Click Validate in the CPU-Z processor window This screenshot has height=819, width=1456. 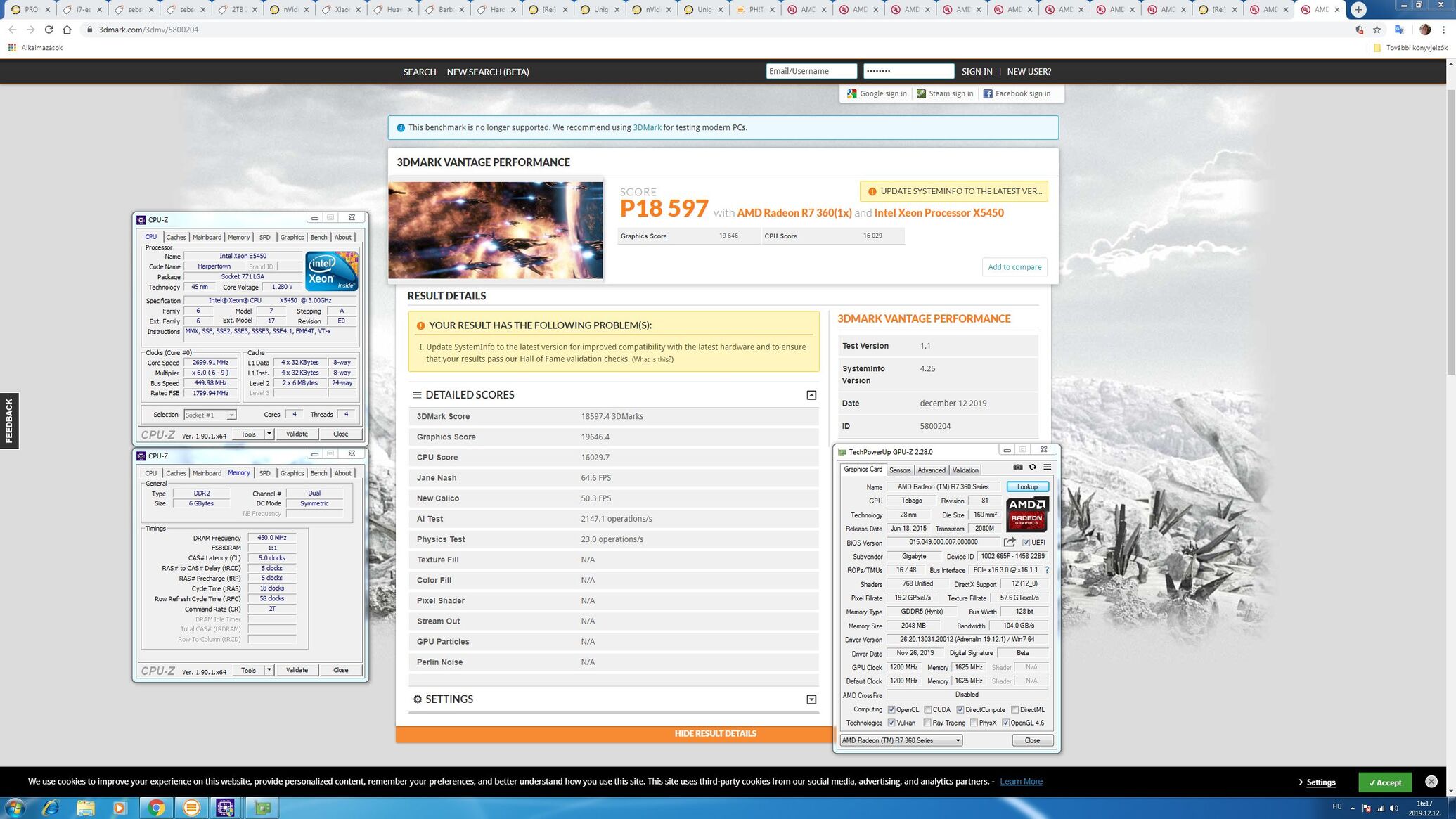click(297, 434)
